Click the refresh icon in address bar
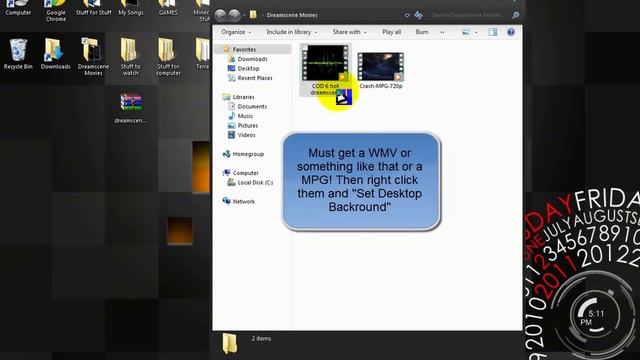This screenshot has width=640, height=360. pyautogui.click(x=418, y=15)
